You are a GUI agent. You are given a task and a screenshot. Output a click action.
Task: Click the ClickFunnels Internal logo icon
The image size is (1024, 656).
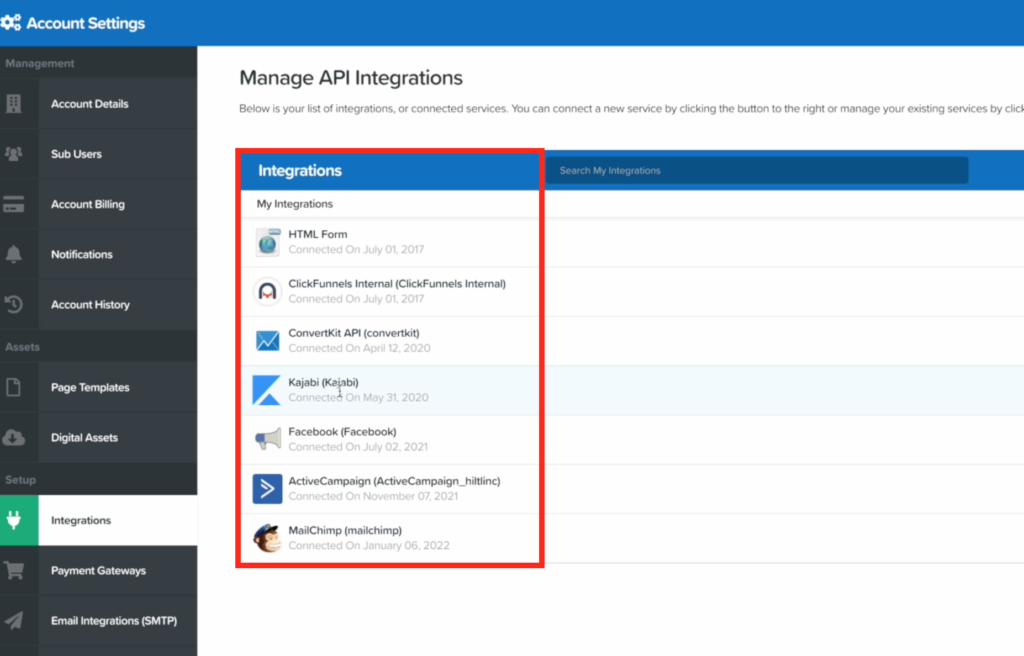point(267,291)
